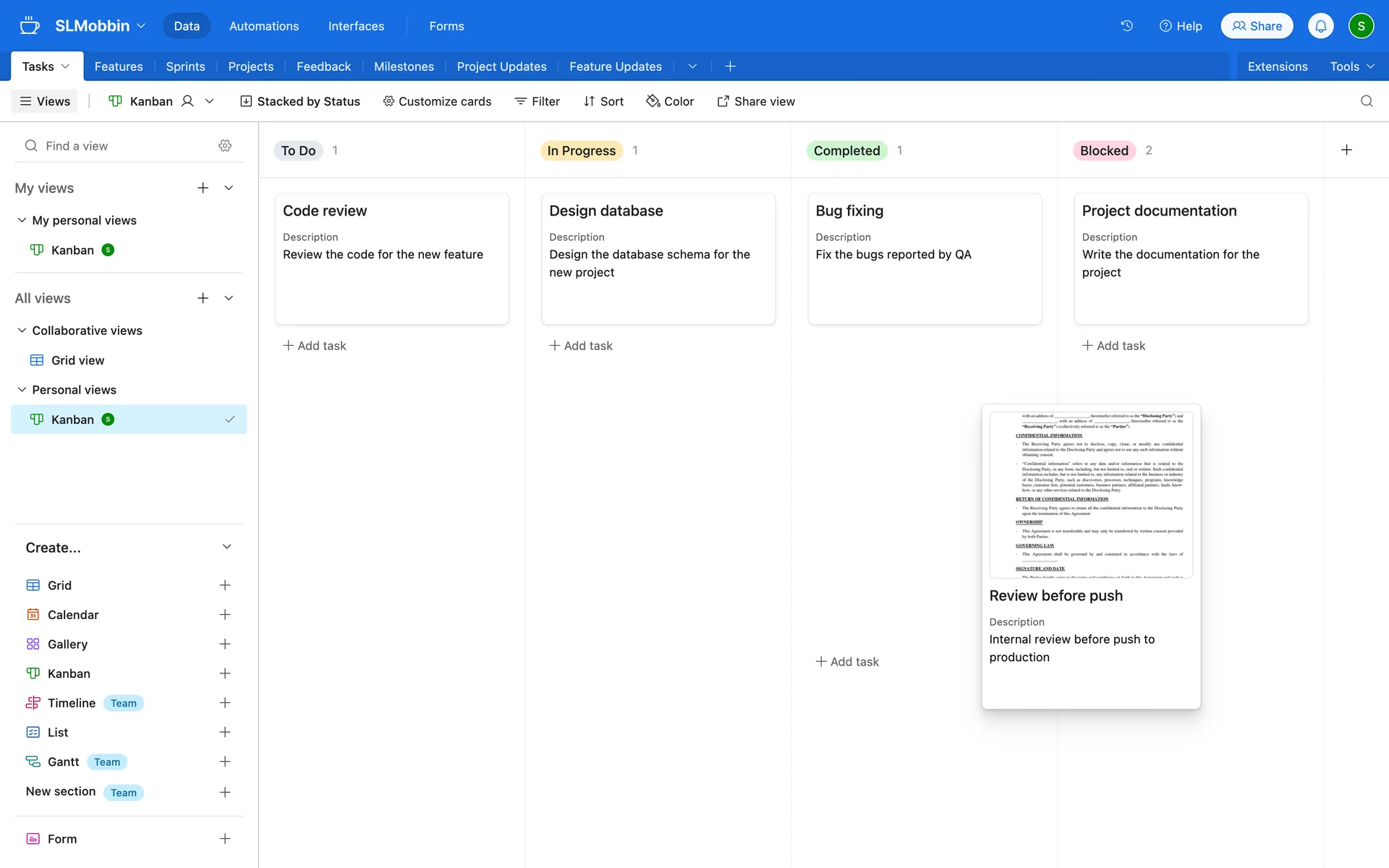Viewport: 1389px width, 868px height.
Task: Add a new Calendar view
Action: pyautogui.click(x=225, y=615)
